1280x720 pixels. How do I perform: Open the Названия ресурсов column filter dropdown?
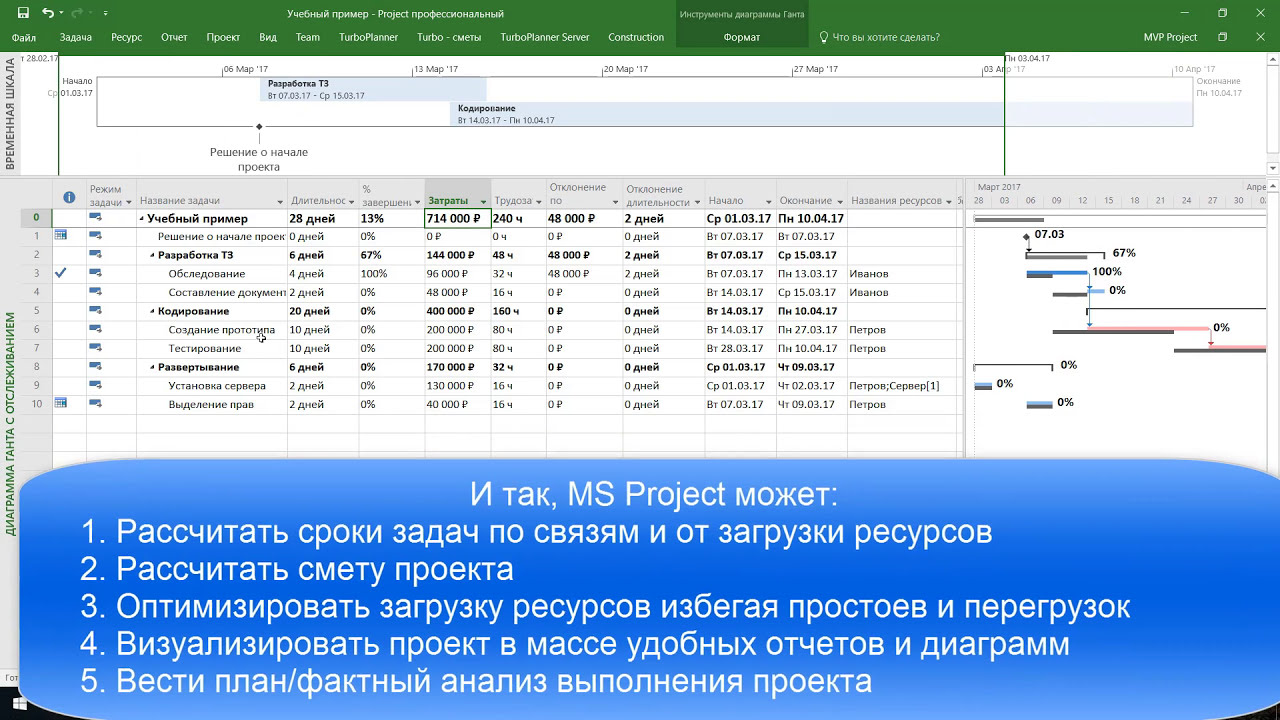coord(948,202)
